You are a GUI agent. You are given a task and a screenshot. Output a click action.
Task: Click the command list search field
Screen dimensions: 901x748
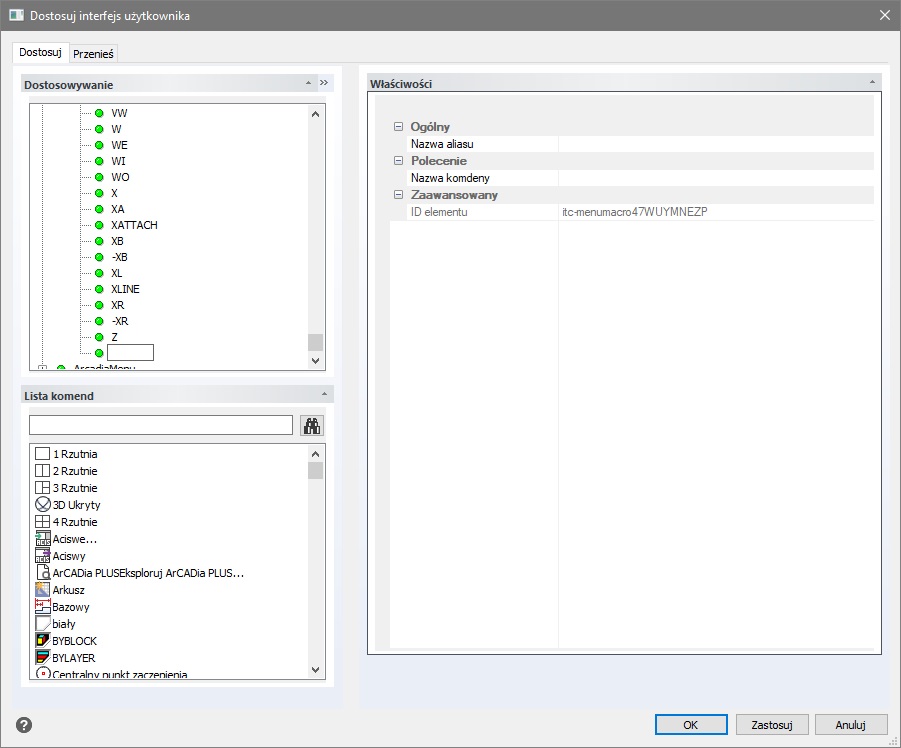160,425
